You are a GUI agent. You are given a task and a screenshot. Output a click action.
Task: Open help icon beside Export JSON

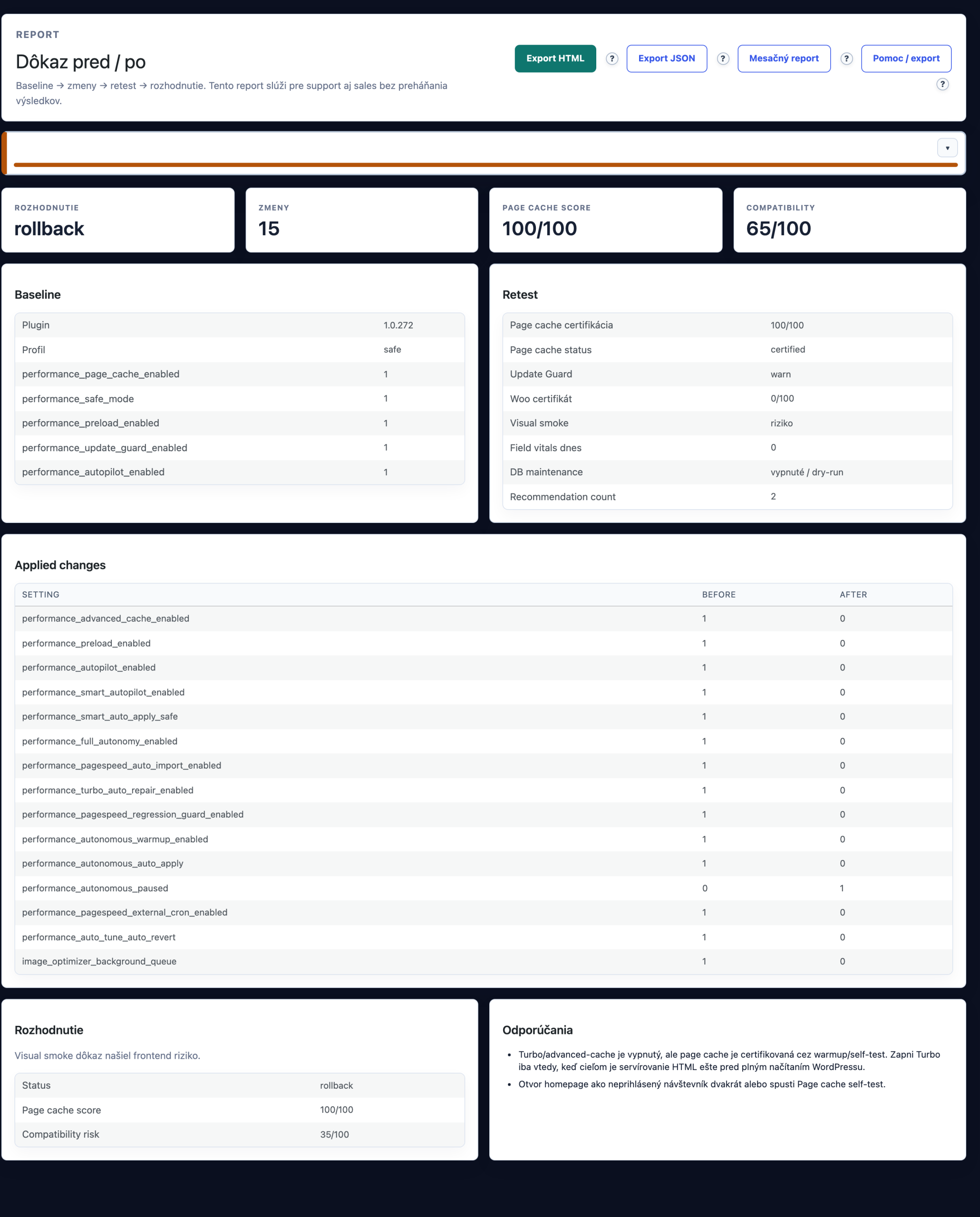click(723, 58)
